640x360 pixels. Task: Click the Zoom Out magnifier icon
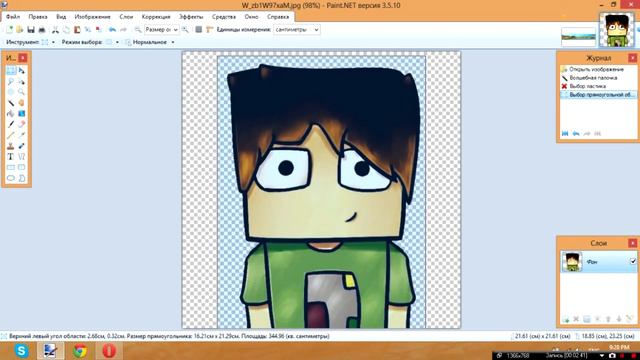pos(138,30)
